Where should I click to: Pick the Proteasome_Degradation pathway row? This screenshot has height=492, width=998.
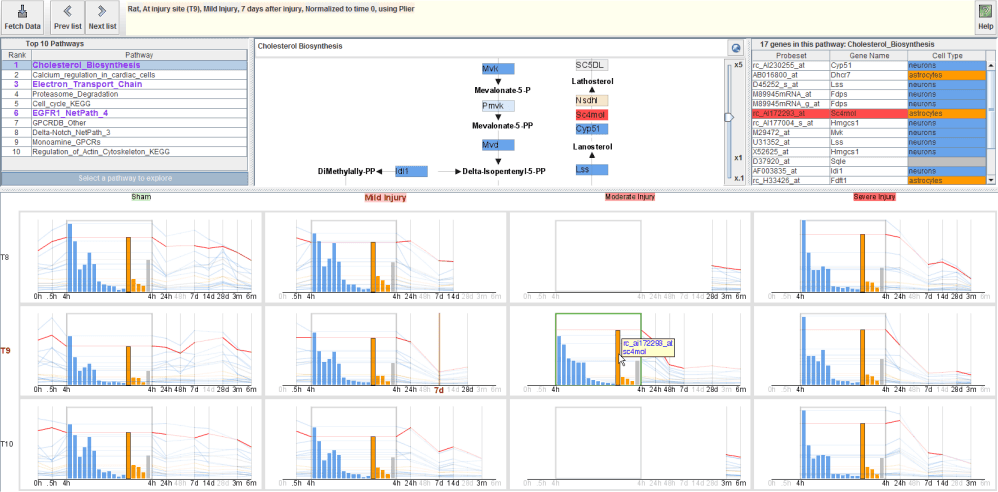tap(77, 94)
